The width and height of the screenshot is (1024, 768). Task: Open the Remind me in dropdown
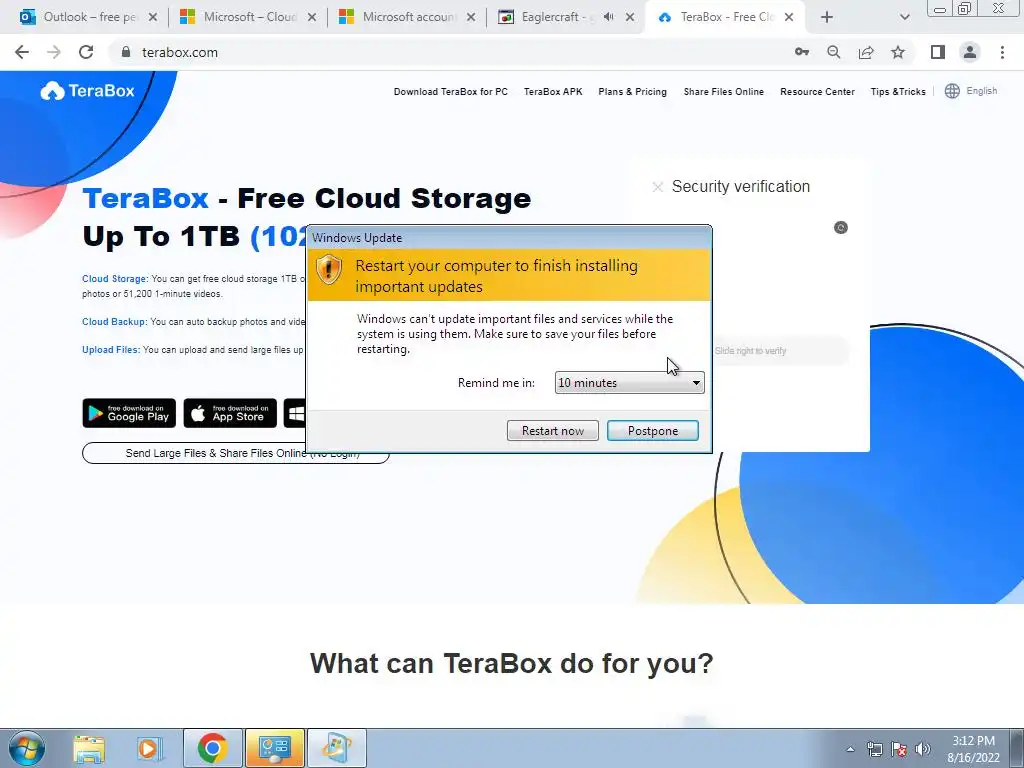[x=630, y=383]
